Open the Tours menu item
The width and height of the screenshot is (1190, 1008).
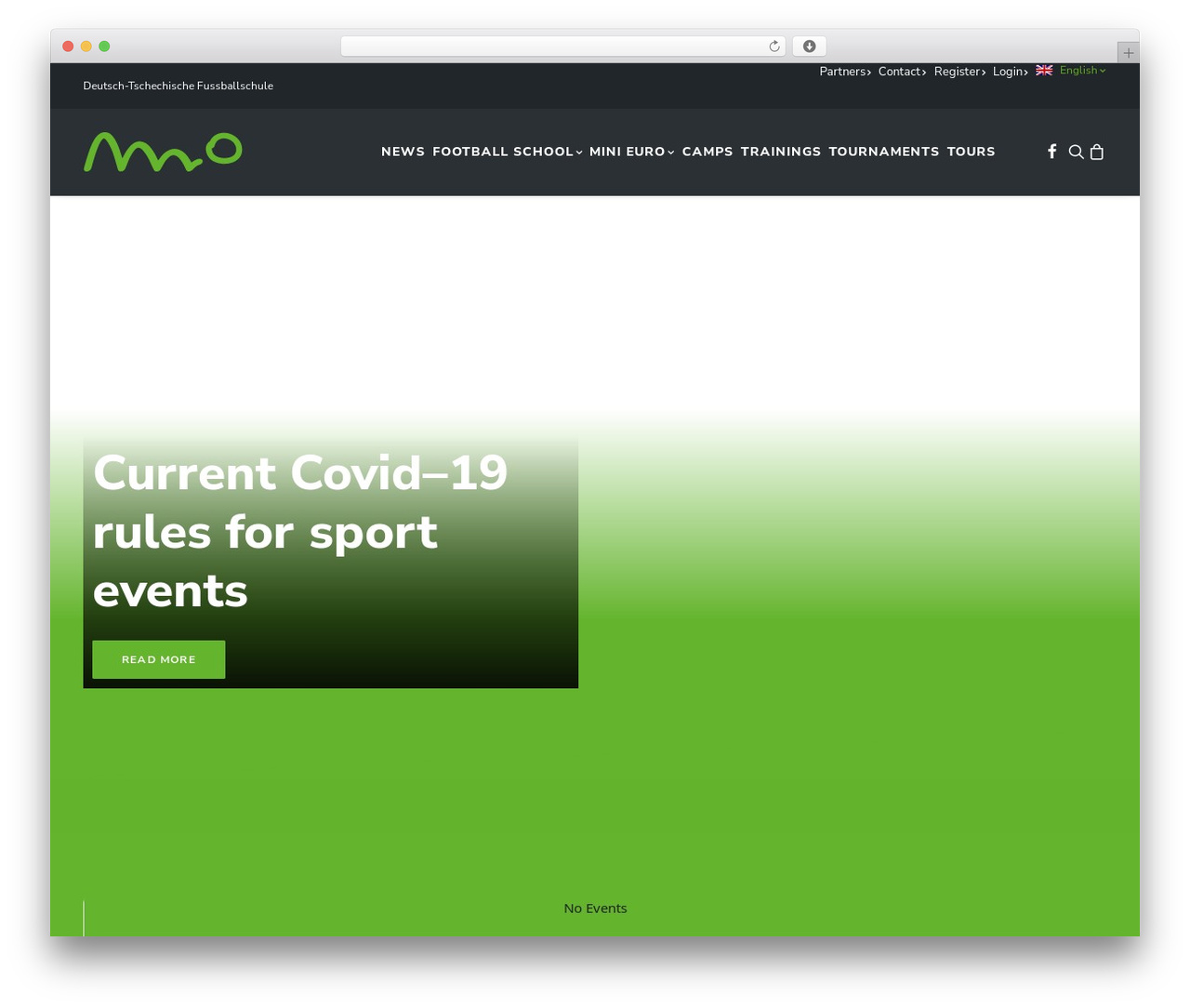point(972,152)
